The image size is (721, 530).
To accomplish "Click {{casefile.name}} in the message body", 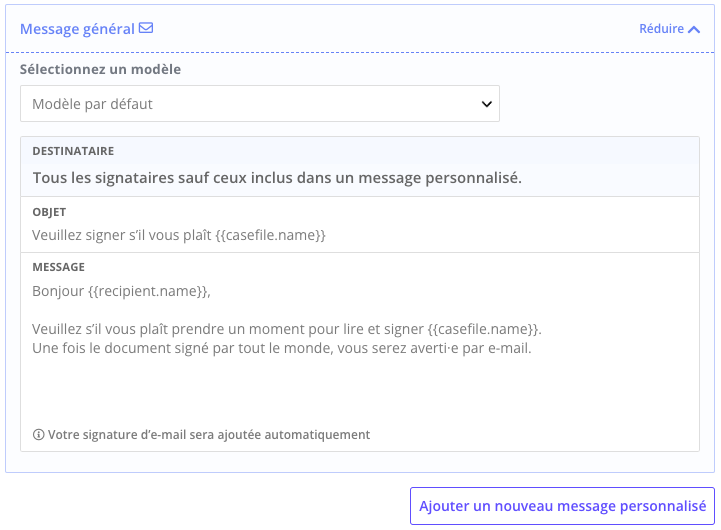I will (482, 329).
